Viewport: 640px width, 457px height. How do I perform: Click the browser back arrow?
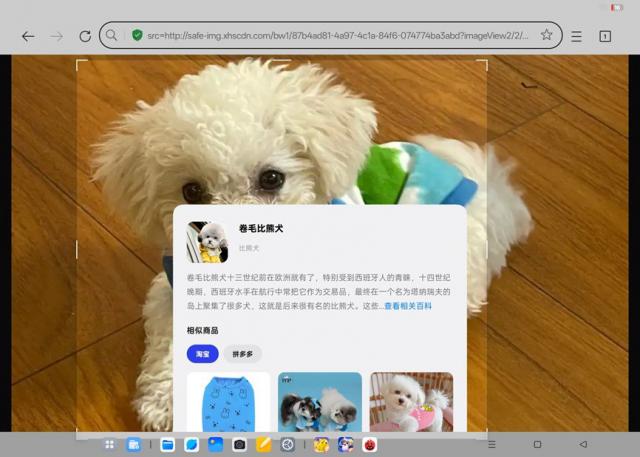(x=28, y=36)
